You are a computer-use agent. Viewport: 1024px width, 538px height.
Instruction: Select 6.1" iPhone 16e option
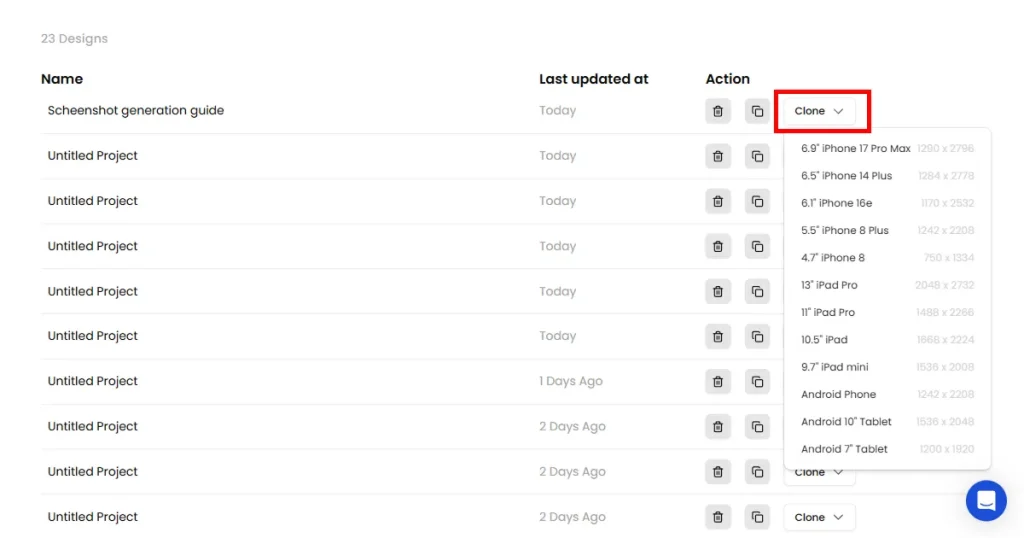pos(887,203)
